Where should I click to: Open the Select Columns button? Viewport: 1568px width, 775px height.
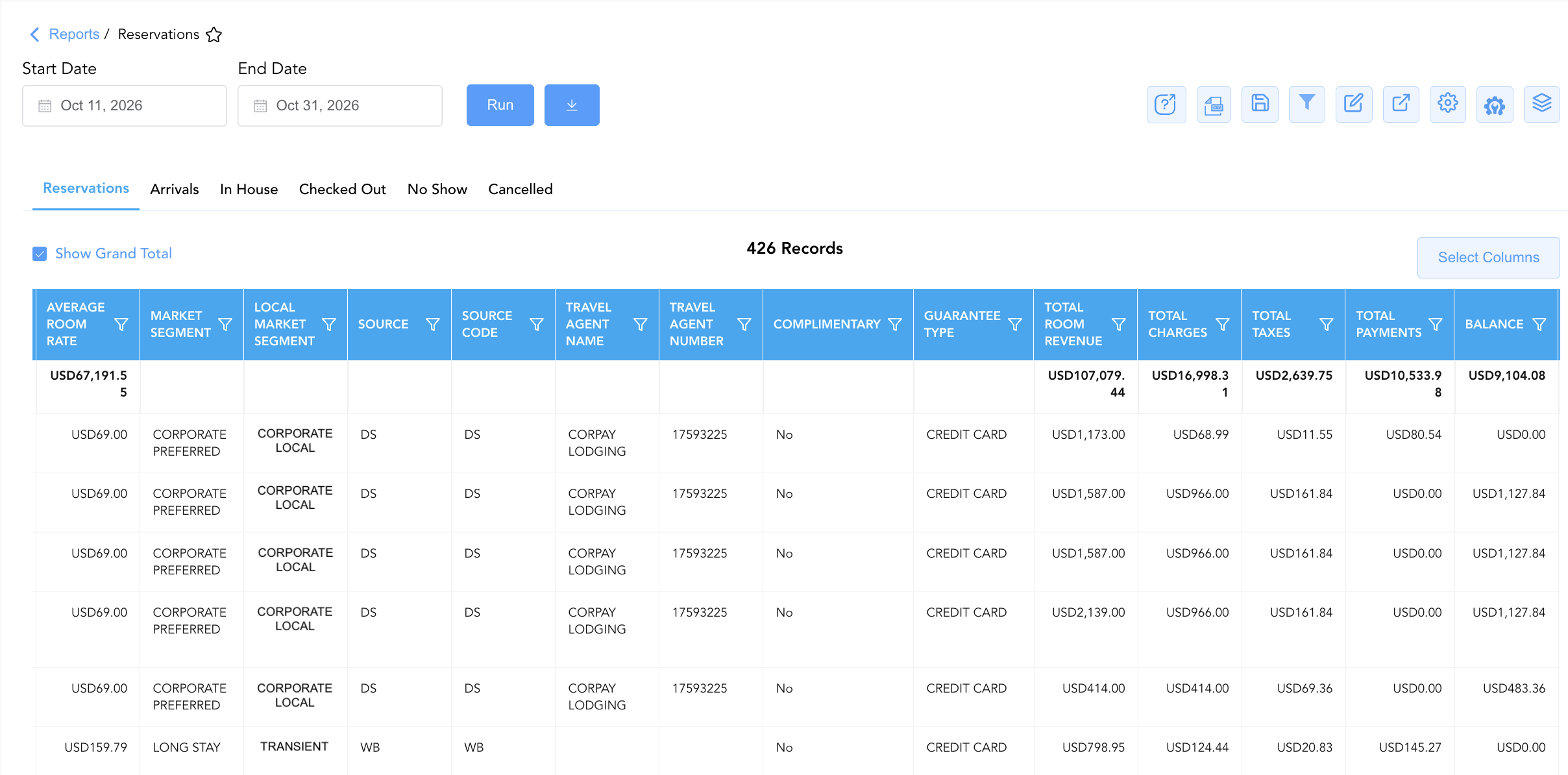(x=1489, y=258)
